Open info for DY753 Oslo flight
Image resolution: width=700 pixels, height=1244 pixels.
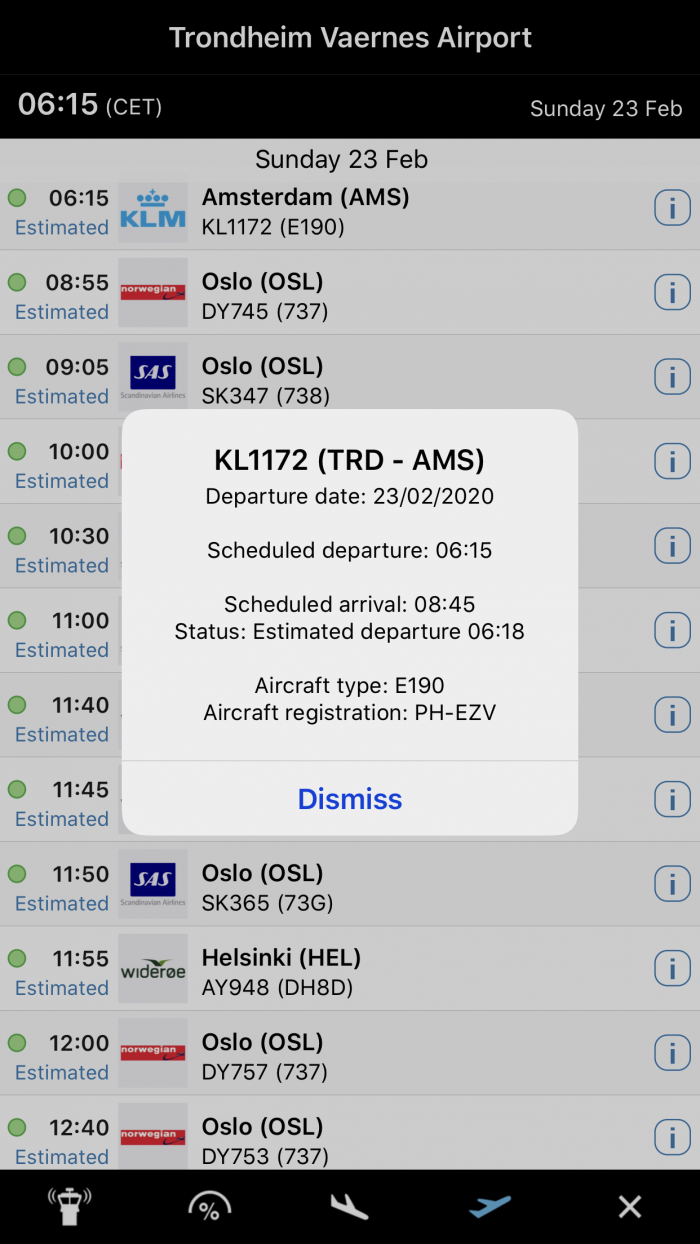[x=672, y=1138]
